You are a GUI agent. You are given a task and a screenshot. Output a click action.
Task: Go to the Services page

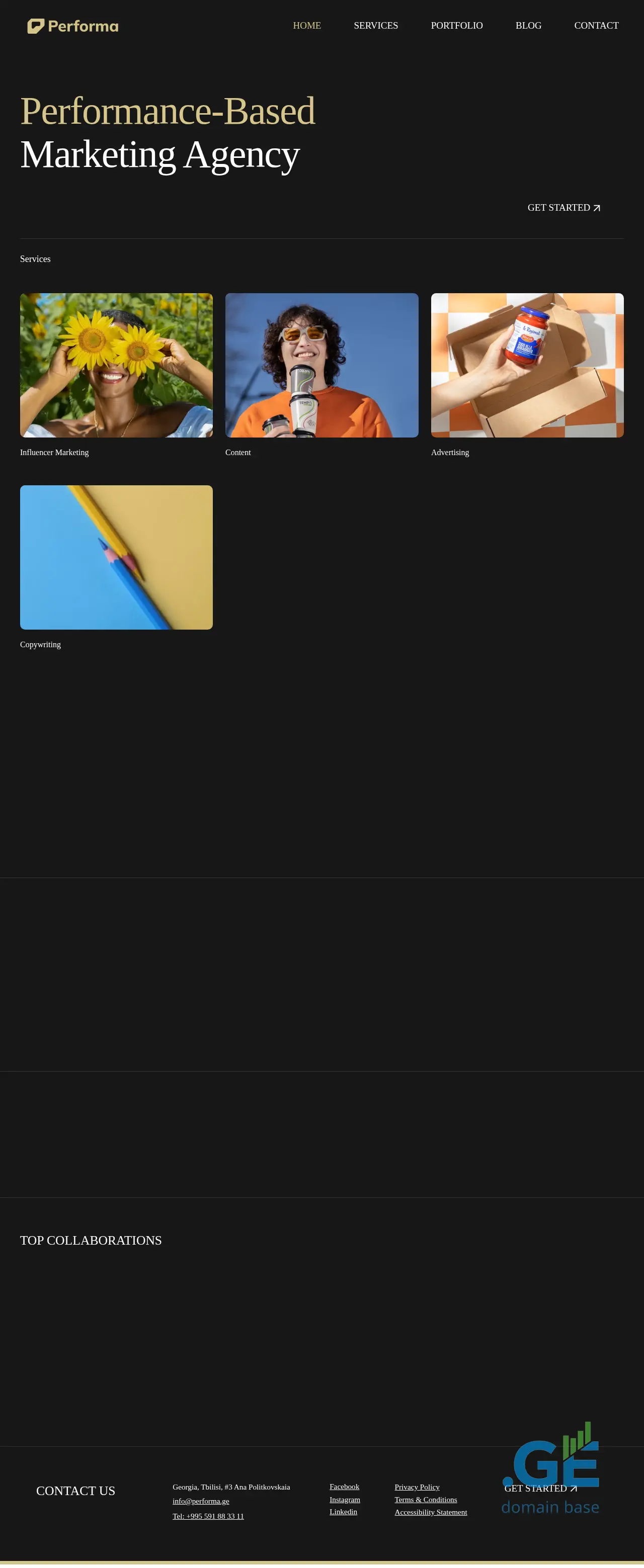coord(375,26)
